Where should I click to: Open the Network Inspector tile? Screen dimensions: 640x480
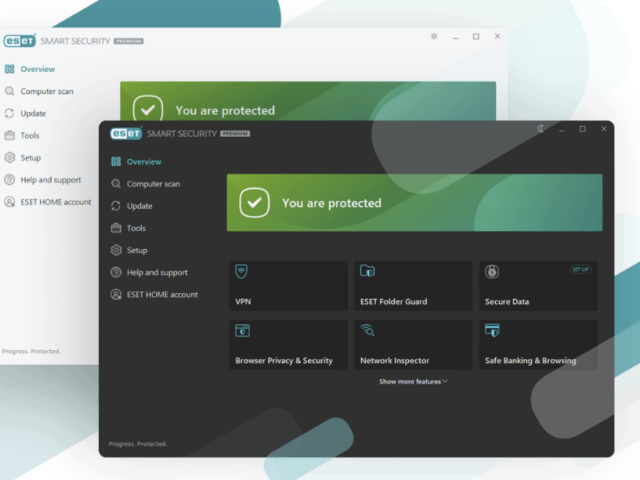(x=413, y=345)
